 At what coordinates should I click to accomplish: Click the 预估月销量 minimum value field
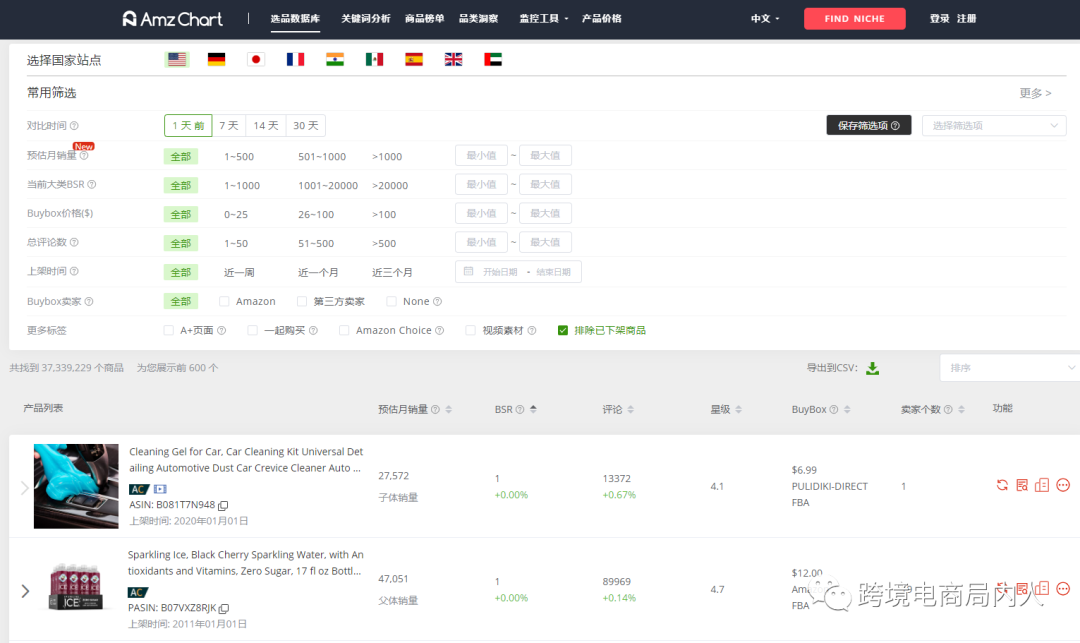tap(481, 156)
